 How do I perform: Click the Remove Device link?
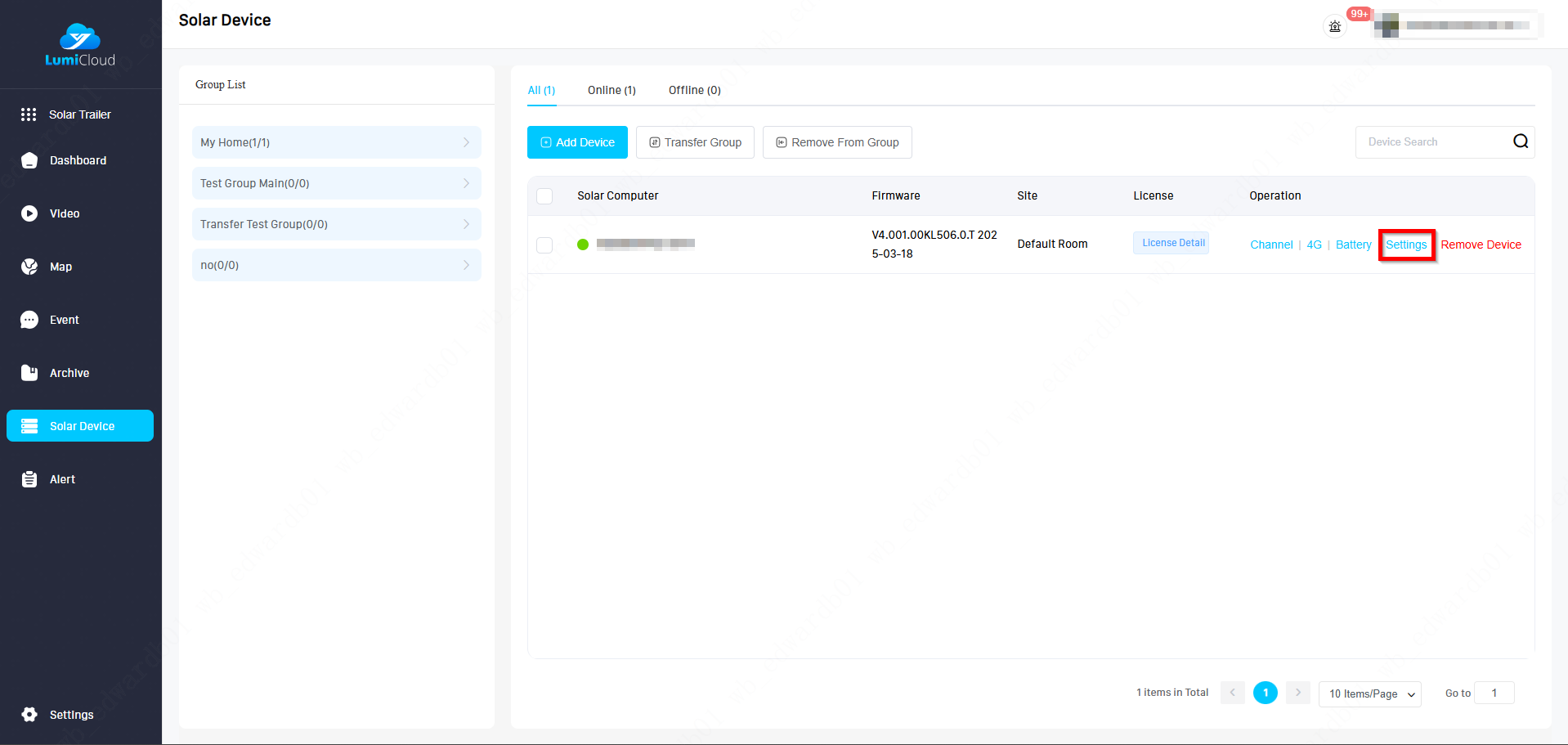(1481, 245)
